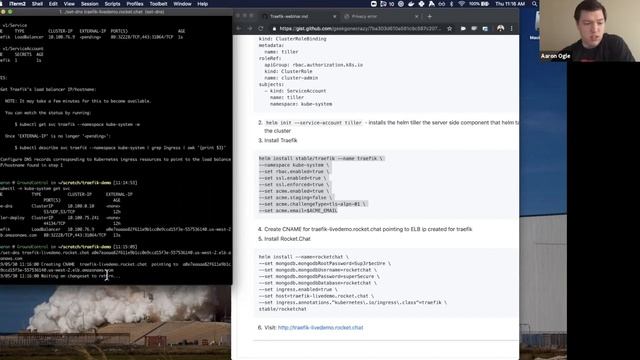This screenshot has width=640, height=360.
Task: Open the Session menu
Action: [89, 4]
